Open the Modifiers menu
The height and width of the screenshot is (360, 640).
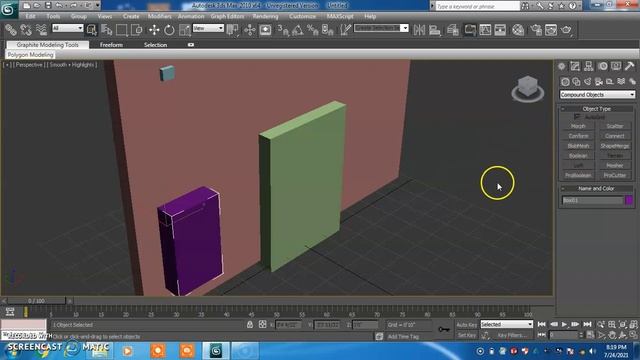160,16
